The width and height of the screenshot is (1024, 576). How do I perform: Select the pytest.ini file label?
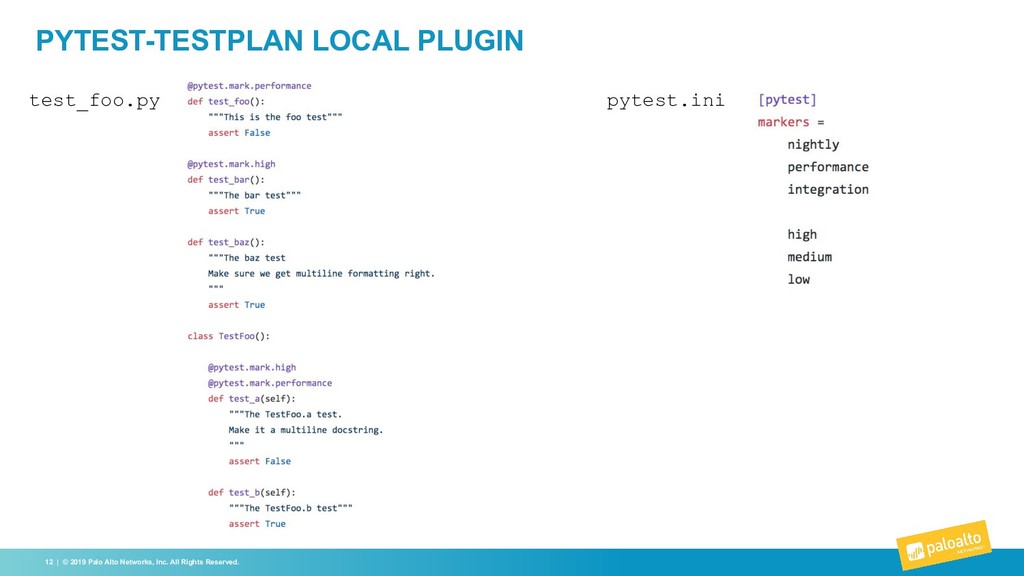pyautogui.click(x=665, y=100)
